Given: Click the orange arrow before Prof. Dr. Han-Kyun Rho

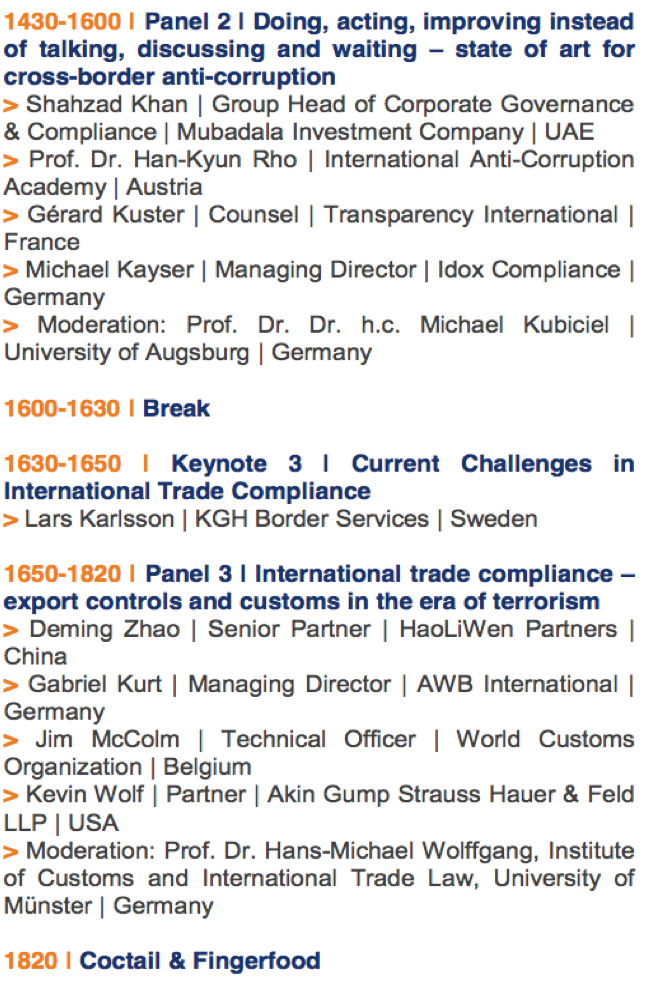Looking at the screenshot, I should click(x=11, y=161).
